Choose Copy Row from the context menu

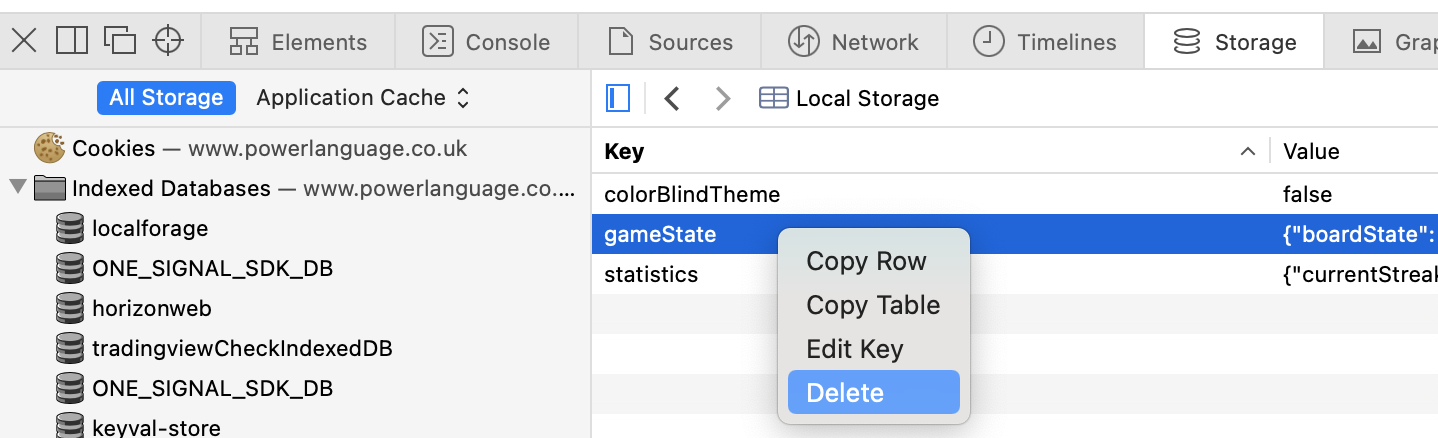874,261
